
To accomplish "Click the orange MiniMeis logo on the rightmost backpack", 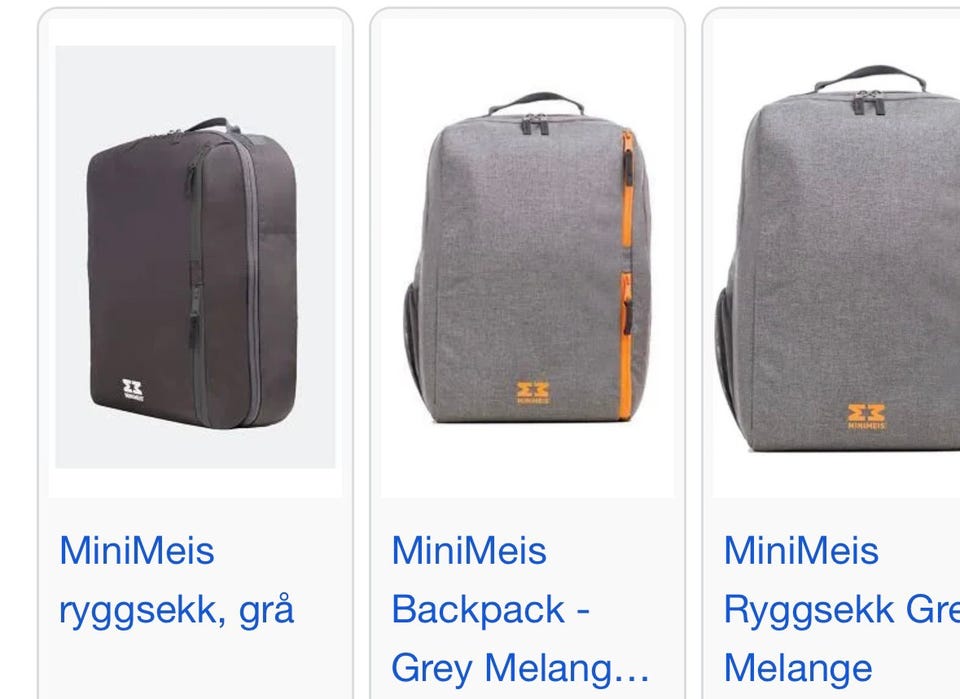I will [866, 417].
